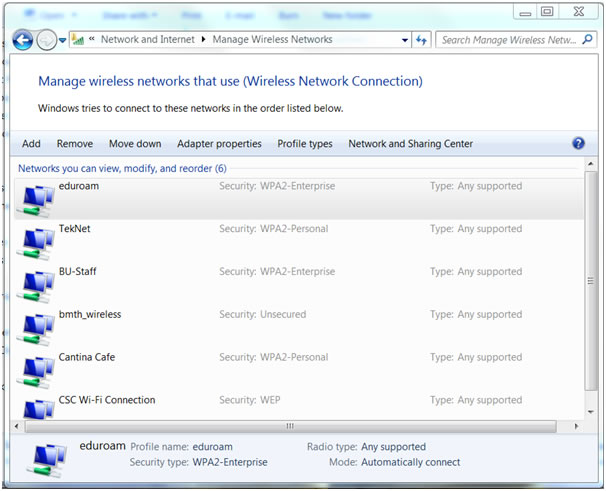The width and height of the screenshot is (606, 491).
Task: Open Profile types
Action: pyautogui.click(x=305, y=144)
